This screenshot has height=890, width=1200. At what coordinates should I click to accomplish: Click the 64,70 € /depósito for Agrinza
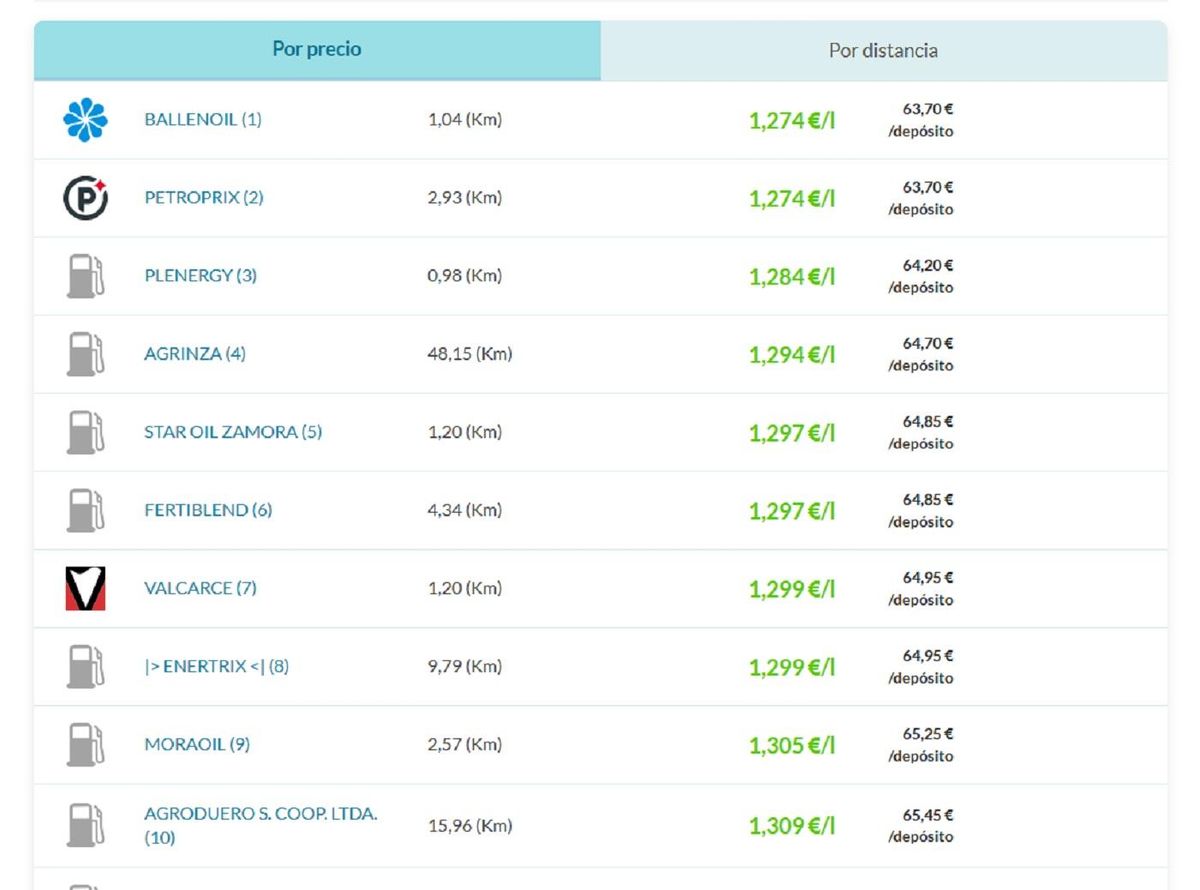pos(921,354)
